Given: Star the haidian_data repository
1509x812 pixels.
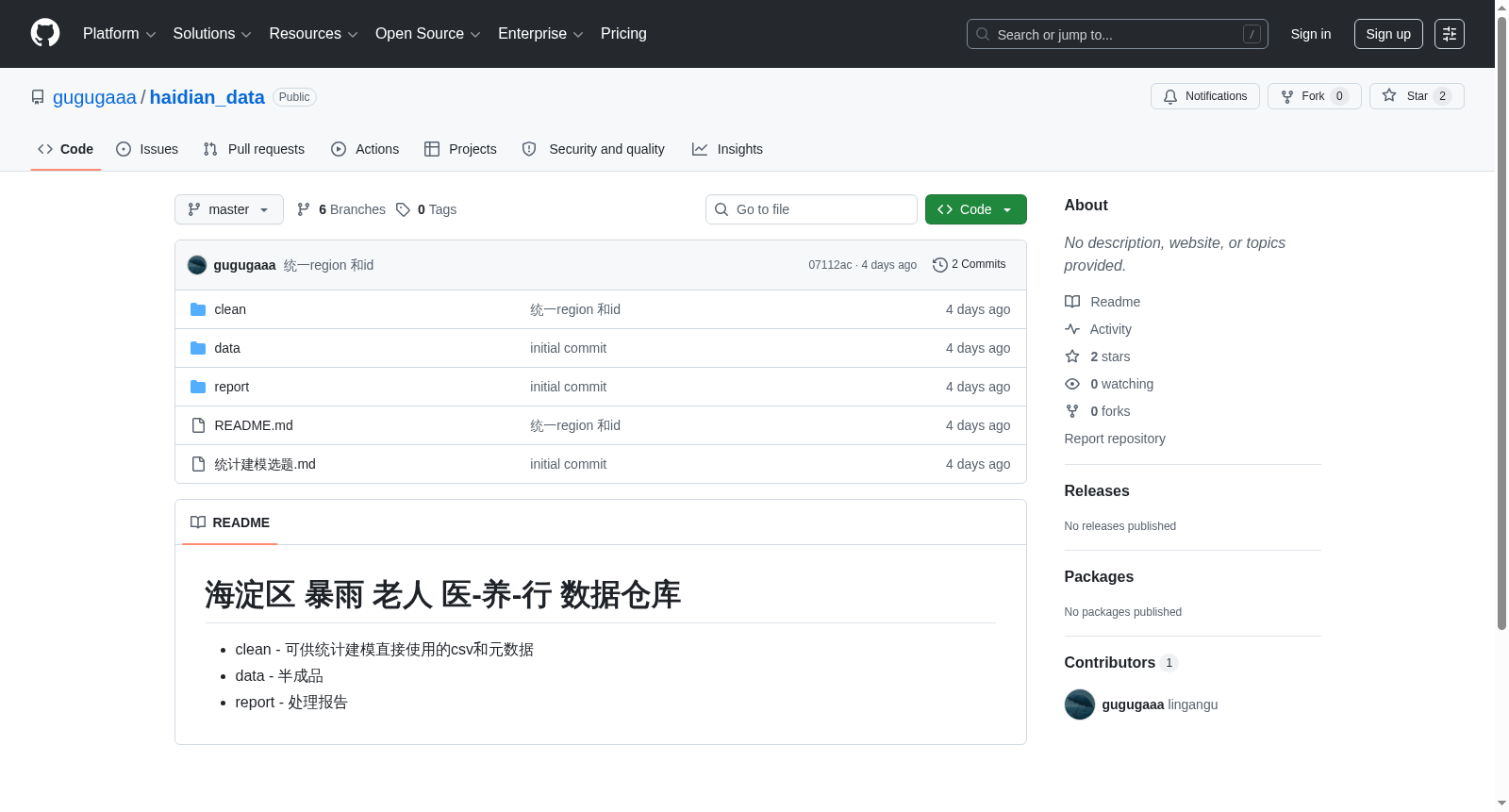Looking at the screenshot, I should (1416, 96).
